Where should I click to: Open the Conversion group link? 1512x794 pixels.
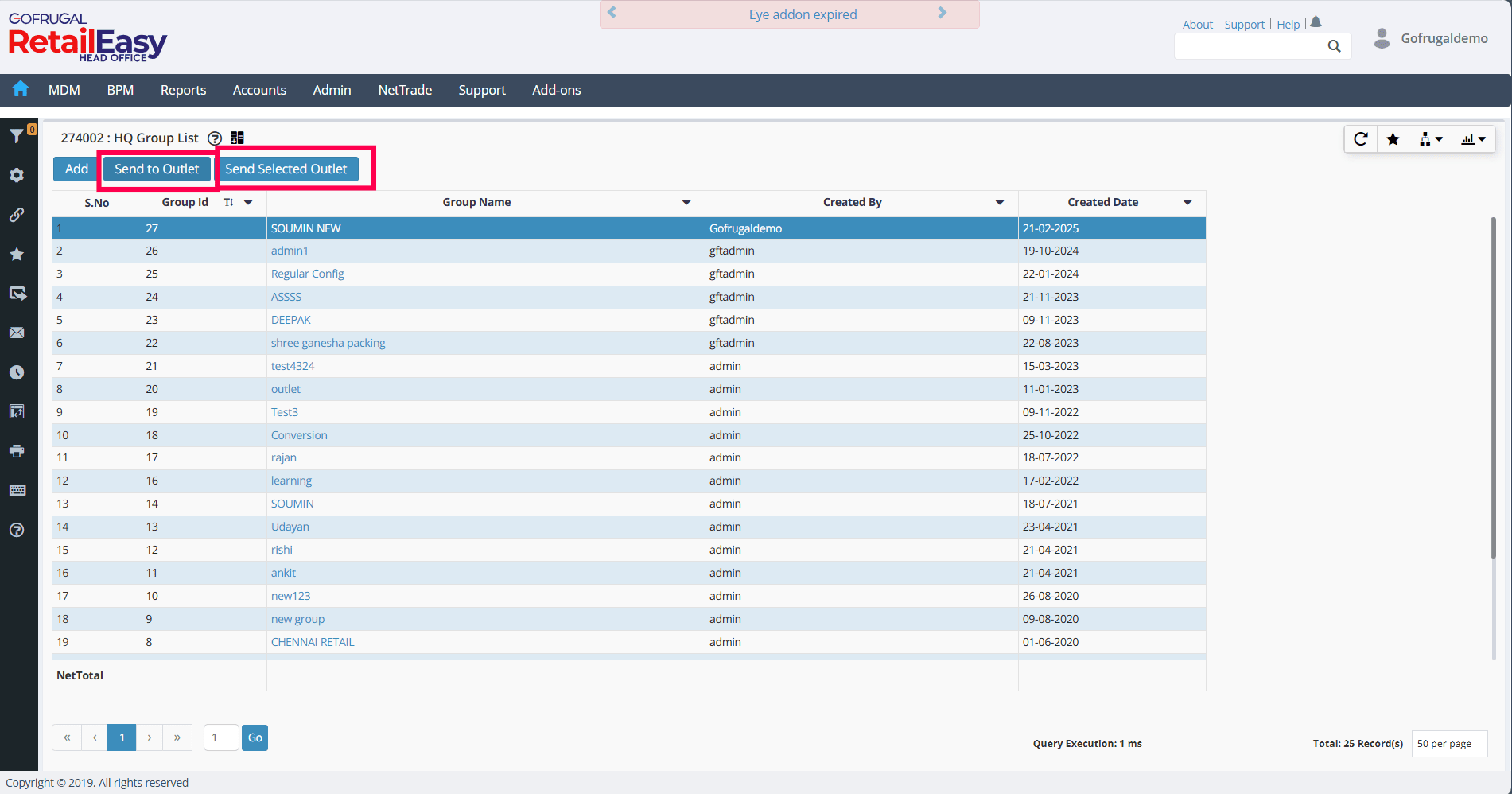point(299,435)
